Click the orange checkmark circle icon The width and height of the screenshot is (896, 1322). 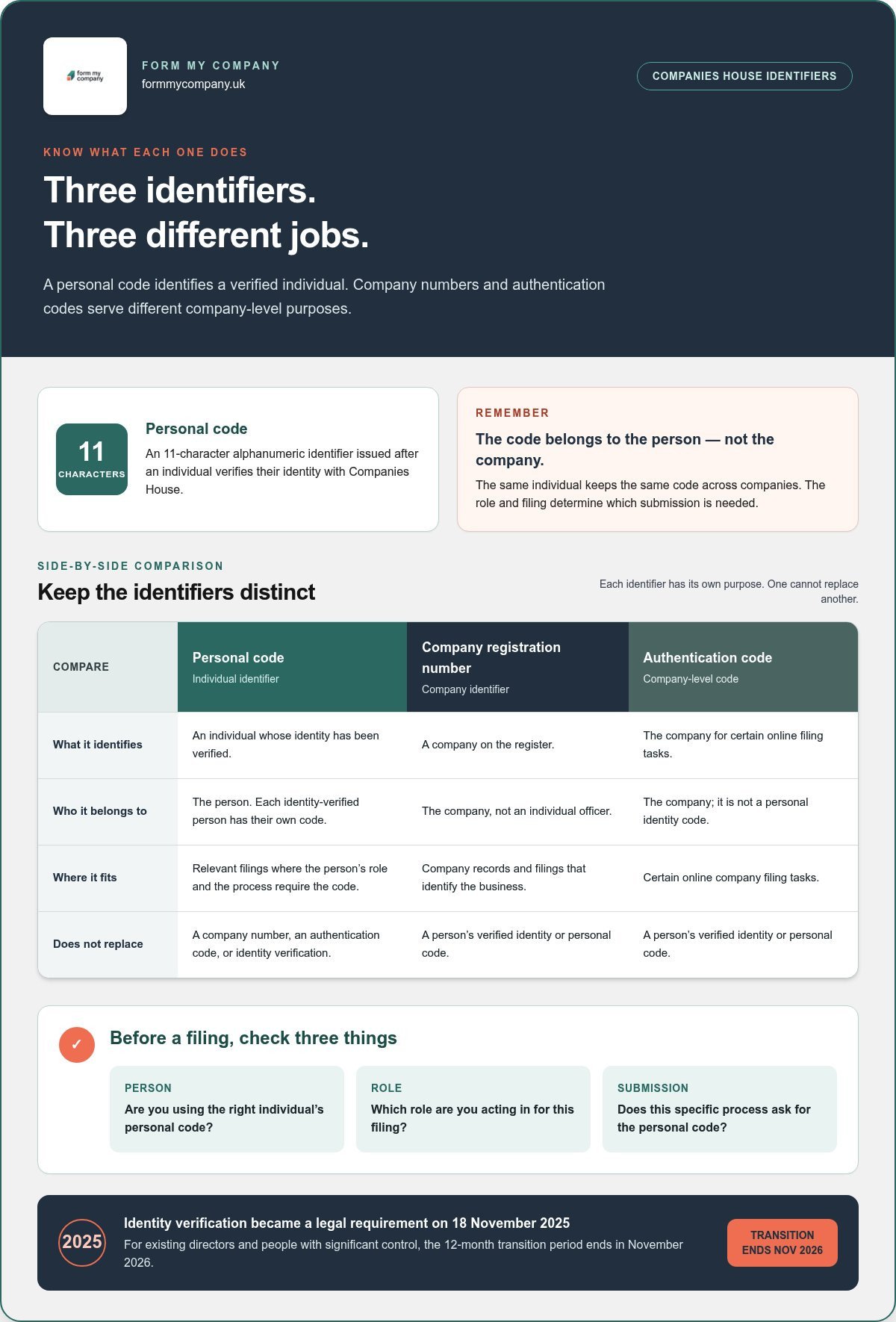[x=77, y=1044]
